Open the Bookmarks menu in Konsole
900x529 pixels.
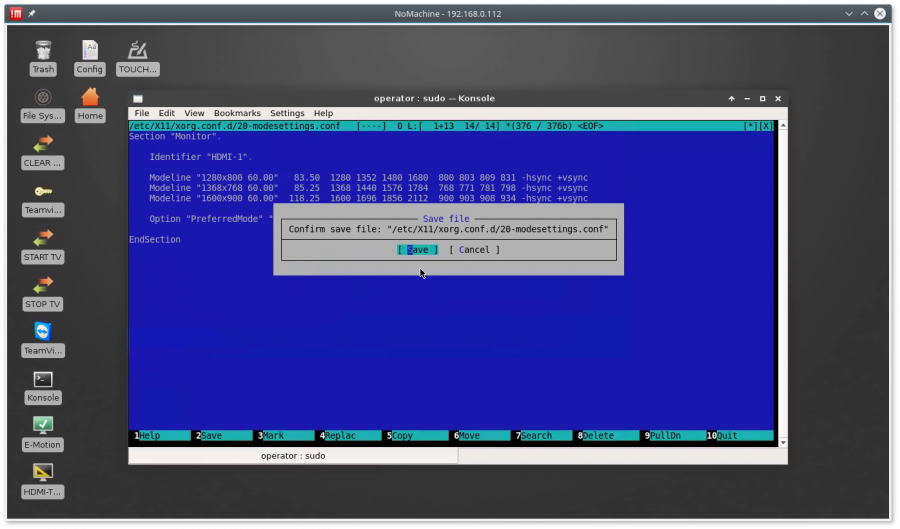237,113
